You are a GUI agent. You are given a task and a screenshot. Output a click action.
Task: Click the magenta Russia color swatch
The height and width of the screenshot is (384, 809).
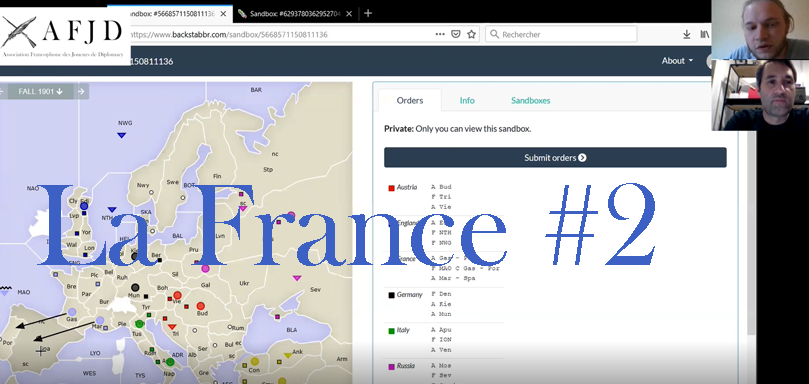391,366
